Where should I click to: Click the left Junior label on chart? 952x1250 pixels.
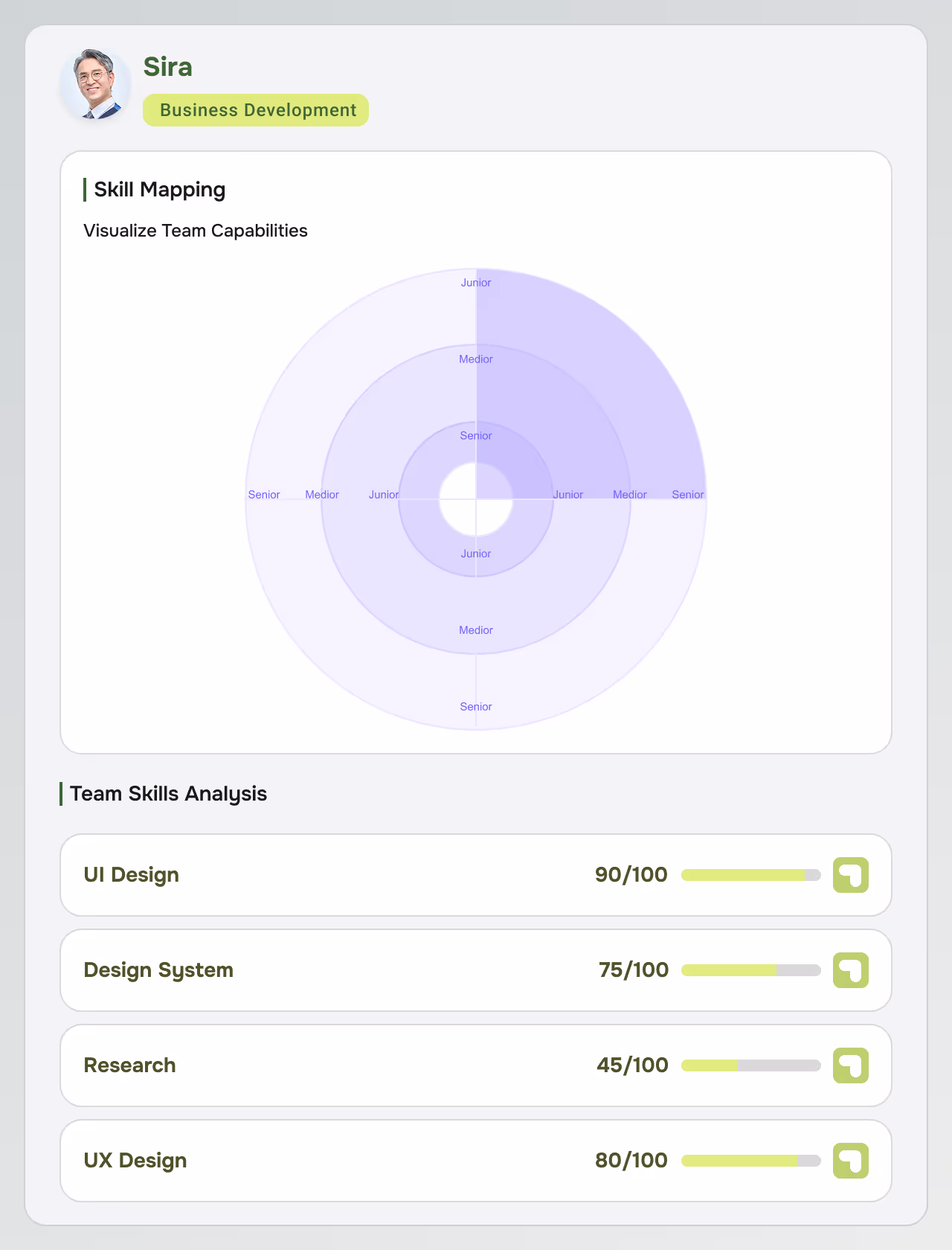tap(384, 495)
